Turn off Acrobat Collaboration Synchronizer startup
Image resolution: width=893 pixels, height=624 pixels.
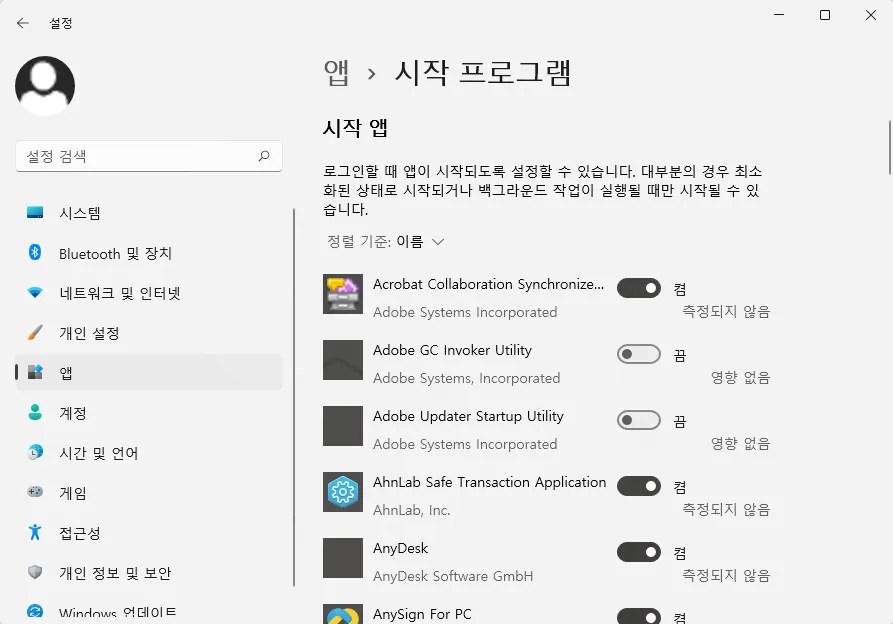tap(638, 288)
